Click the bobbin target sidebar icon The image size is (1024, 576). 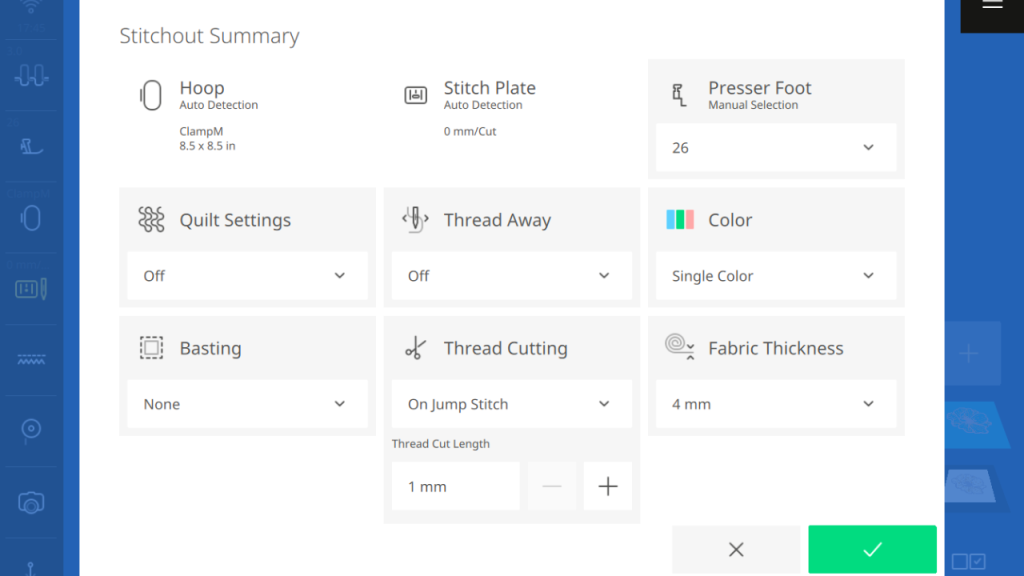pyautogui.click(x=31, y=430)
